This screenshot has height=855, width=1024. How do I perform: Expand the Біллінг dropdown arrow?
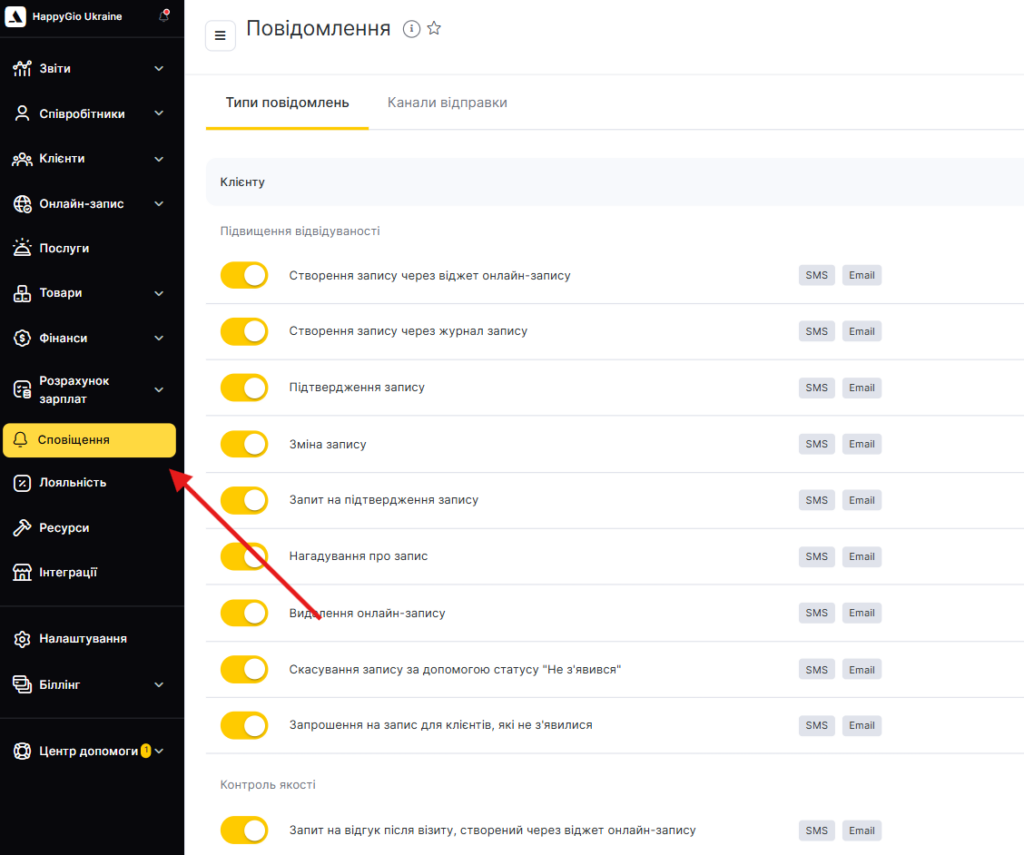tap(159, 685)
